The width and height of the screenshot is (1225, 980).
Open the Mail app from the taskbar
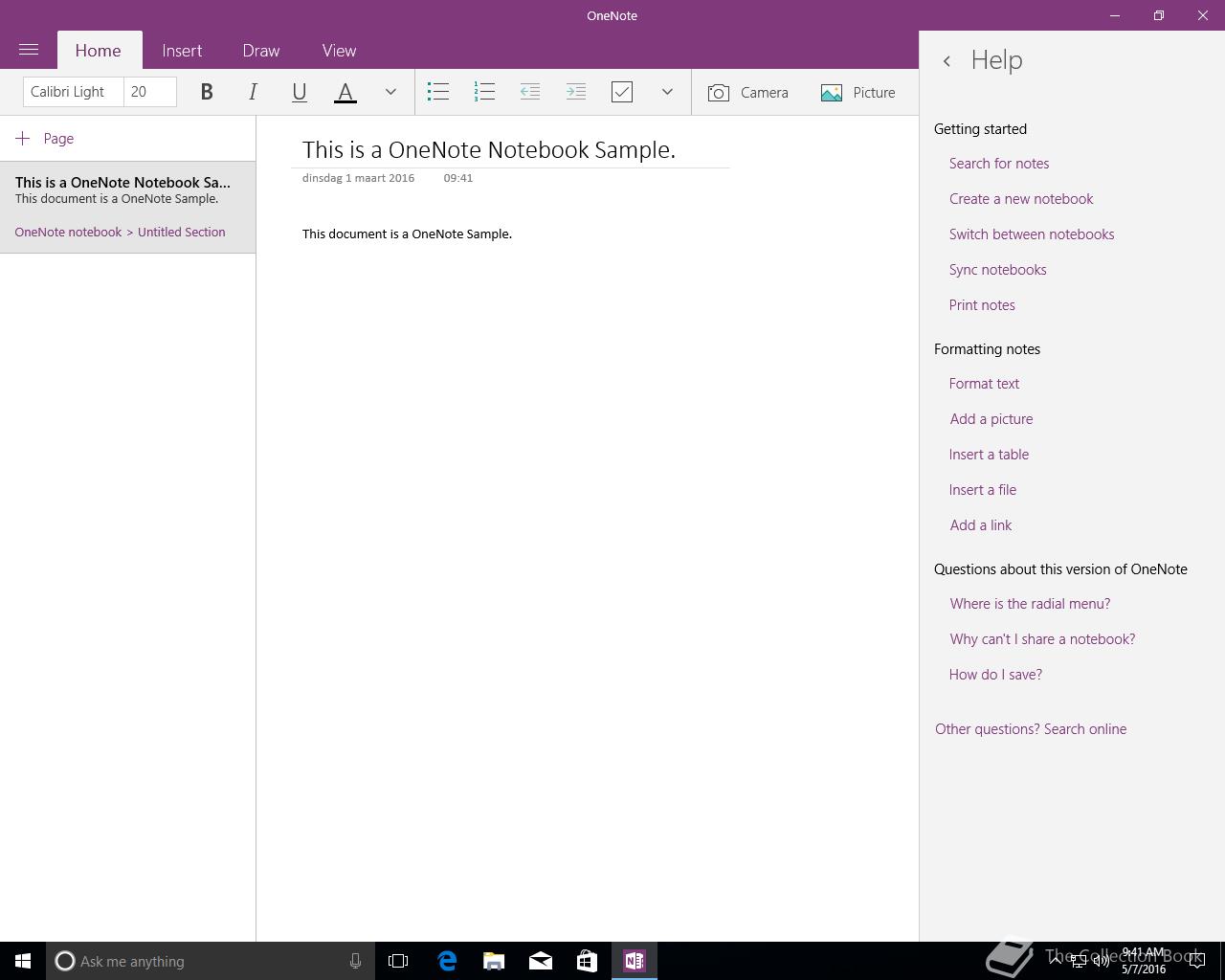(x=541, y=961)
